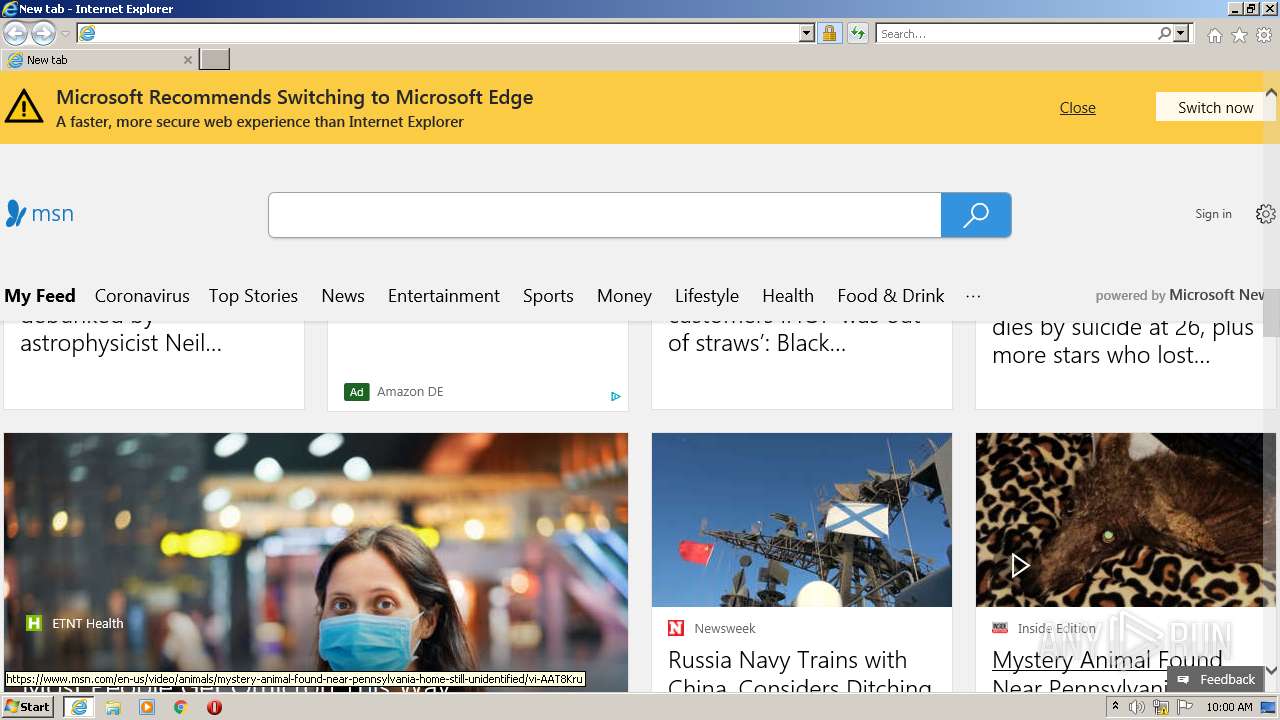1280x720 pixels.
Task: Expand the address bar autocomplete dropdown
Action: click(x=806, y=33)
